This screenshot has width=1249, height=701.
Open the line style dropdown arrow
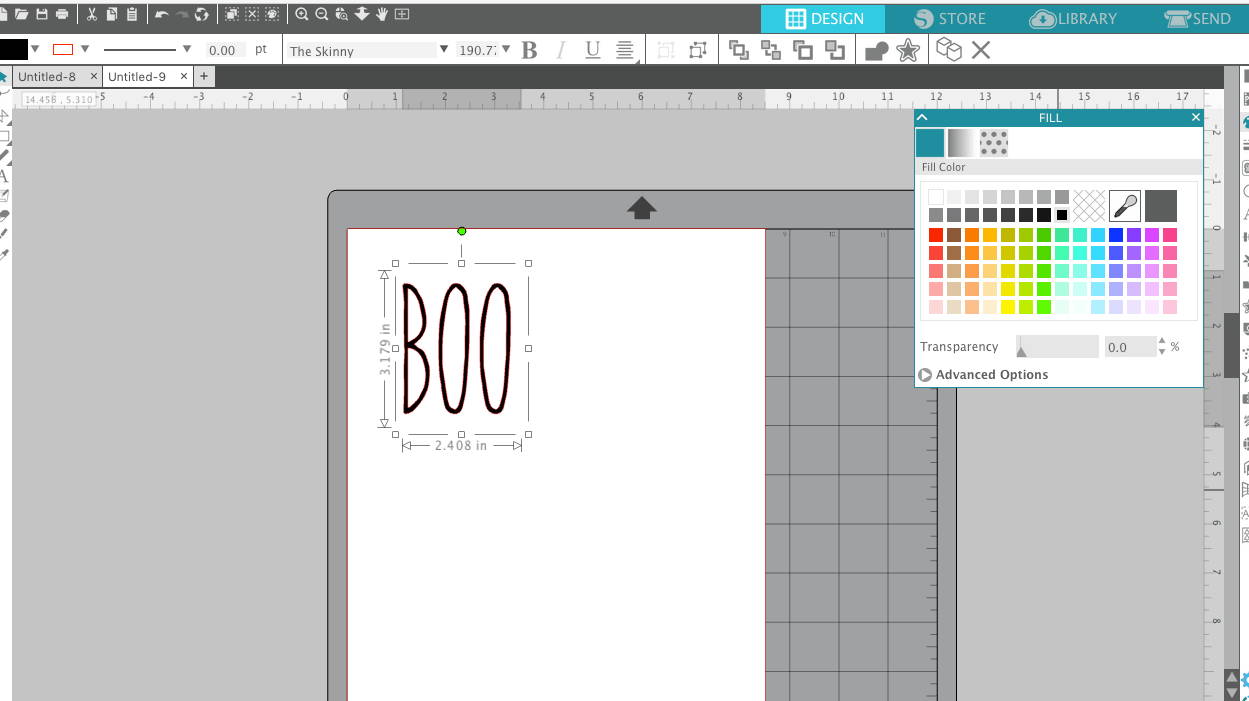coord(187,49)
